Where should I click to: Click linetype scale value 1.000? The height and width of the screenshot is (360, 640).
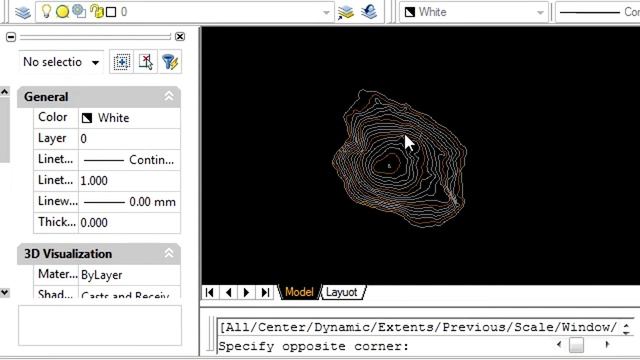129,180
